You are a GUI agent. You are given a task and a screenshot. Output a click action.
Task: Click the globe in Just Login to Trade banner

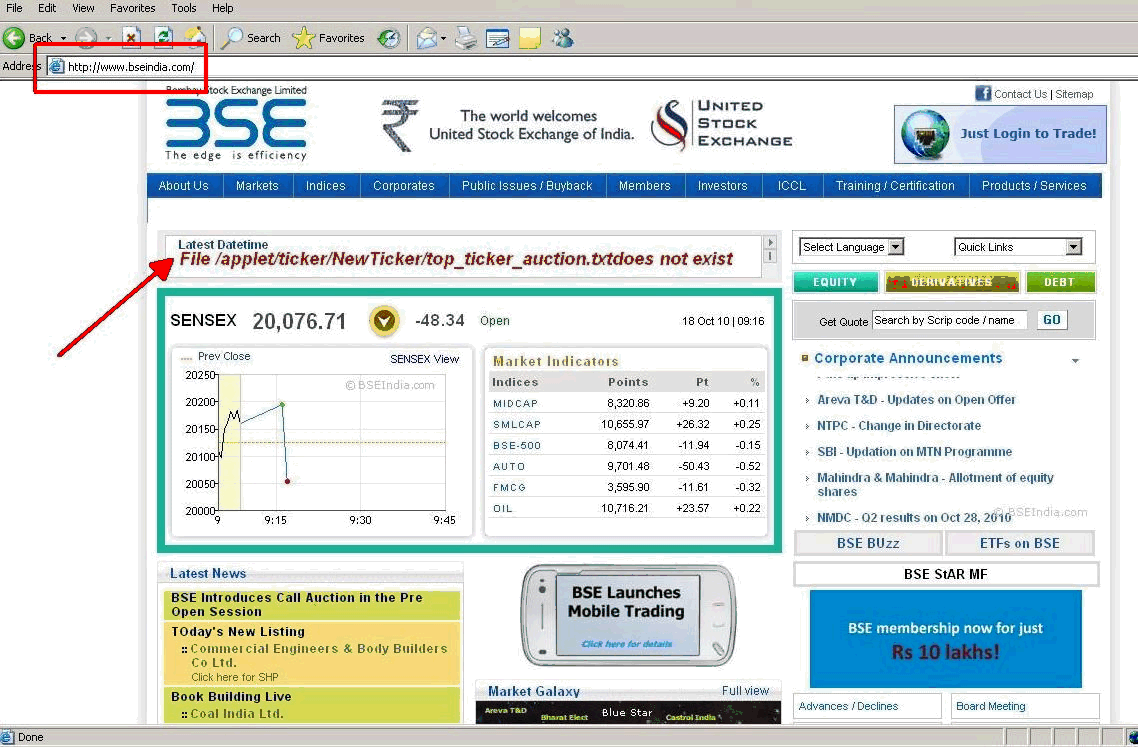(925, 134)
